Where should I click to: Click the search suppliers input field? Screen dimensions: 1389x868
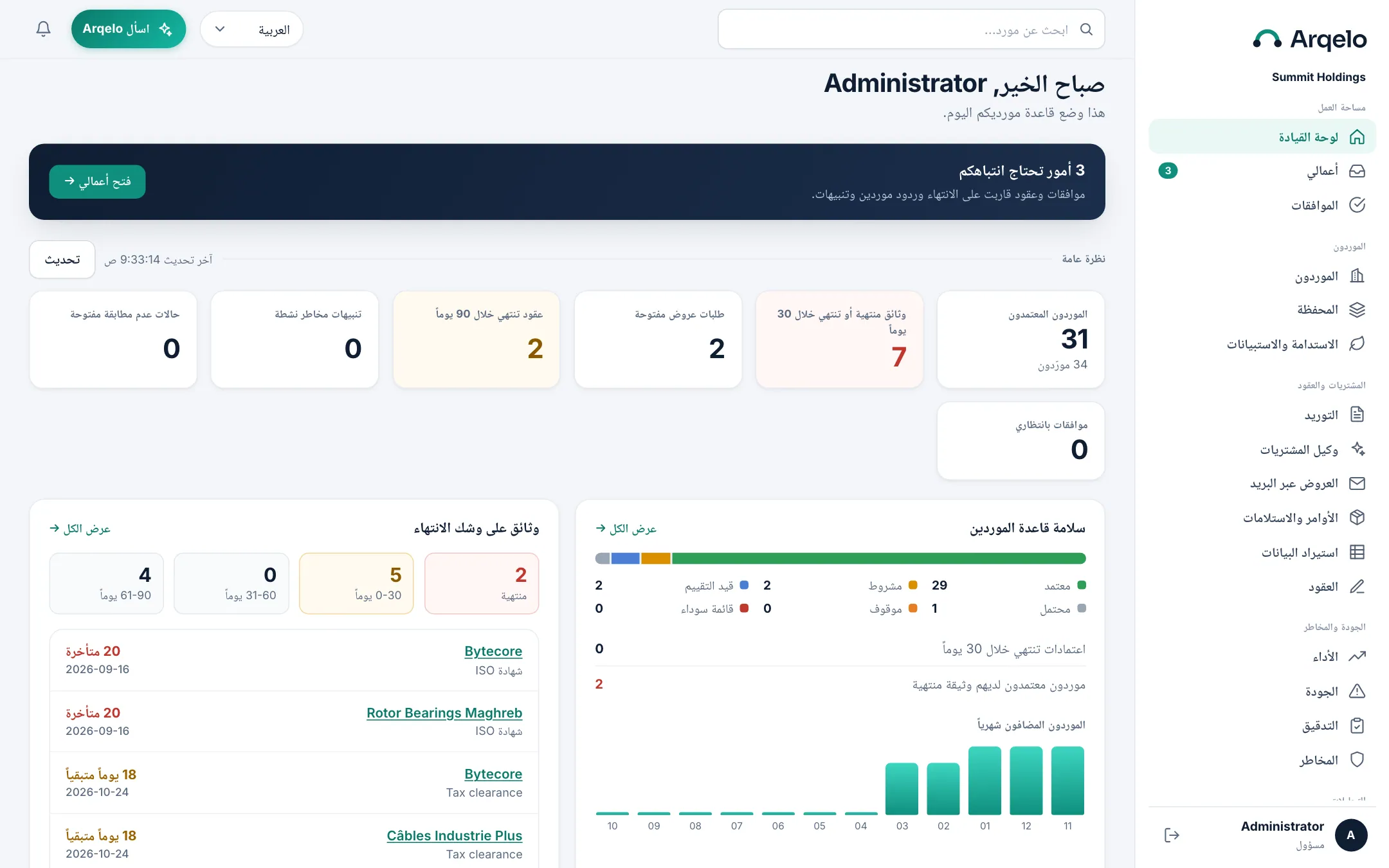[911, 30]
